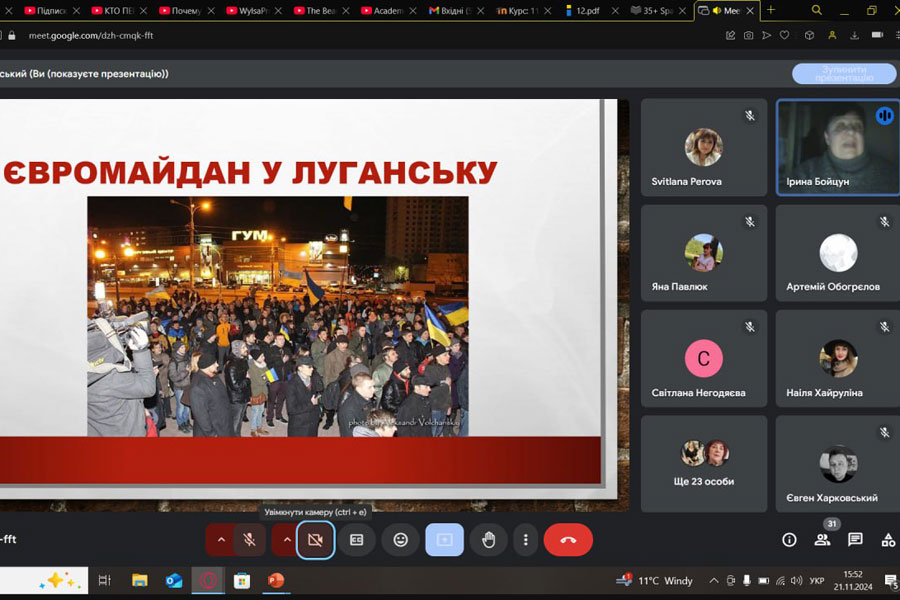The height and width of the screenshot is (600, 900).
Task: Open PowerPoint from the taskbar
Action: pos(276,580)
